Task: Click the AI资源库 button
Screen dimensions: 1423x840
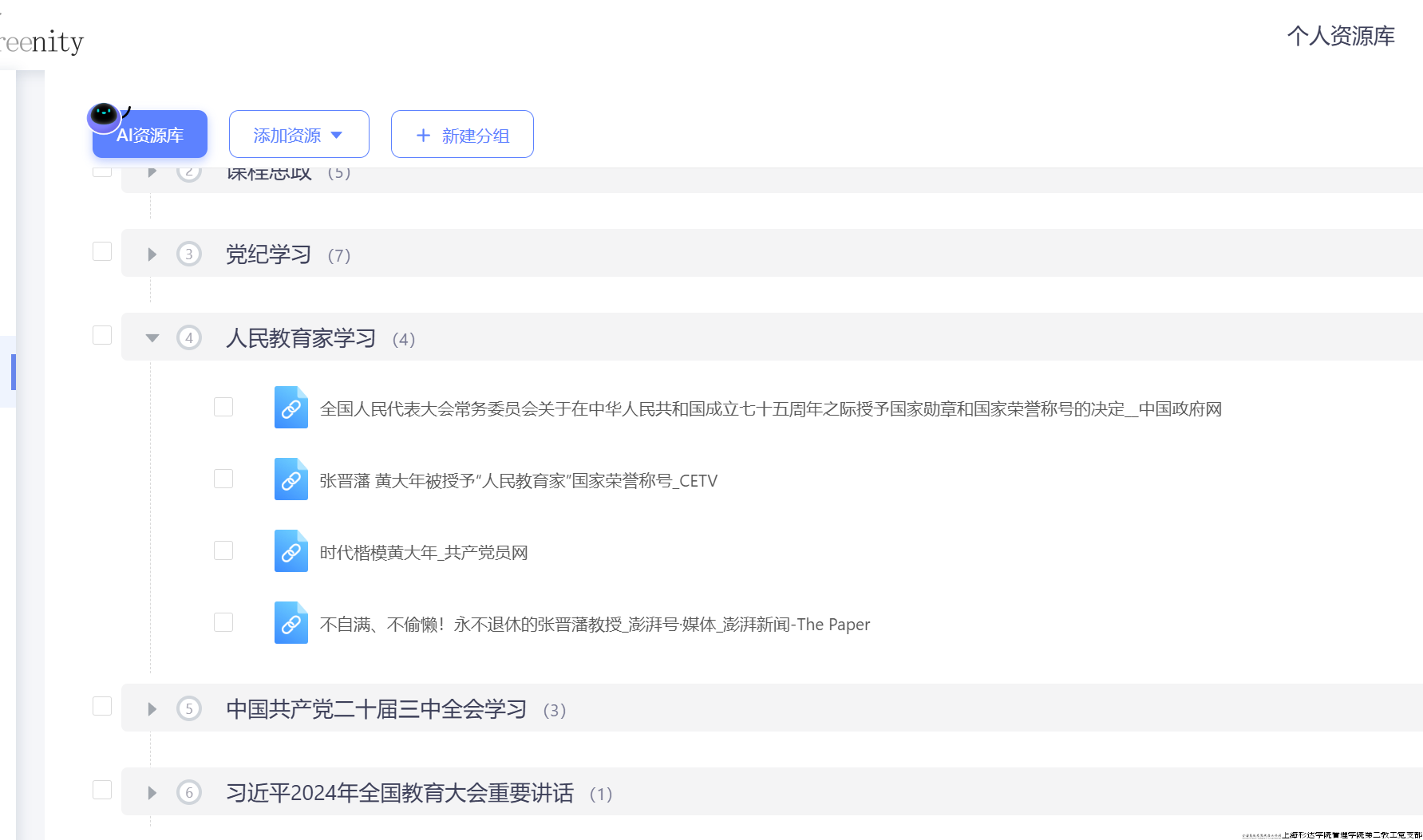Action: [149, 134]
